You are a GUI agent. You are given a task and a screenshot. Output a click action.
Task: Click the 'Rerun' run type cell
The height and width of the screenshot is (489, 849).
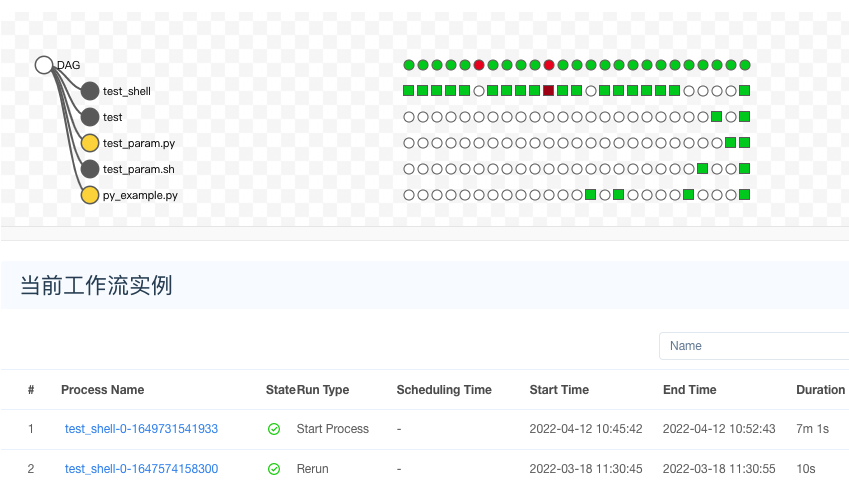coord(312,469)
